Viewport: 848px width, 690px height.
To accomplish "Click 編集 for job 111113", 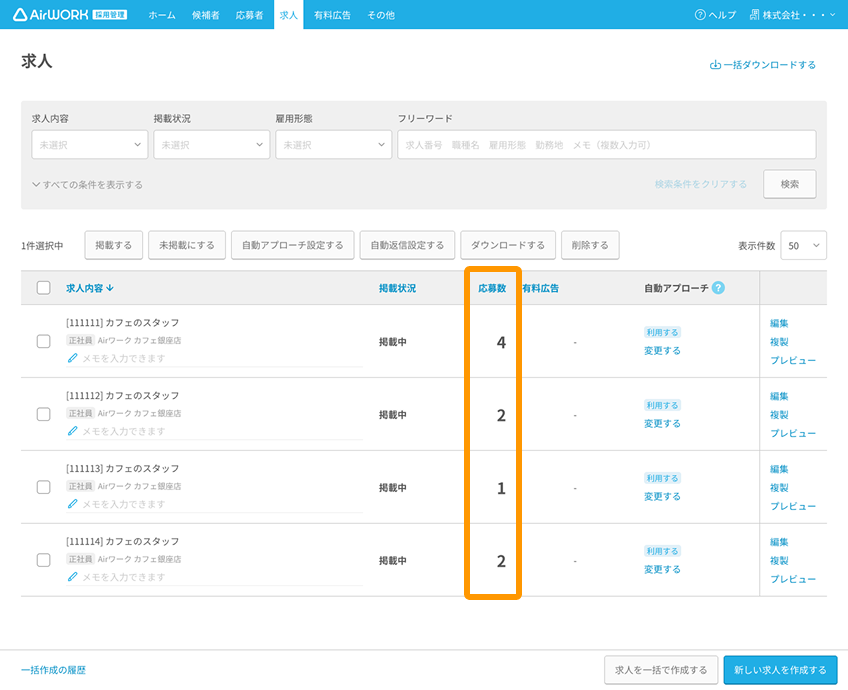I will point(779,469).
